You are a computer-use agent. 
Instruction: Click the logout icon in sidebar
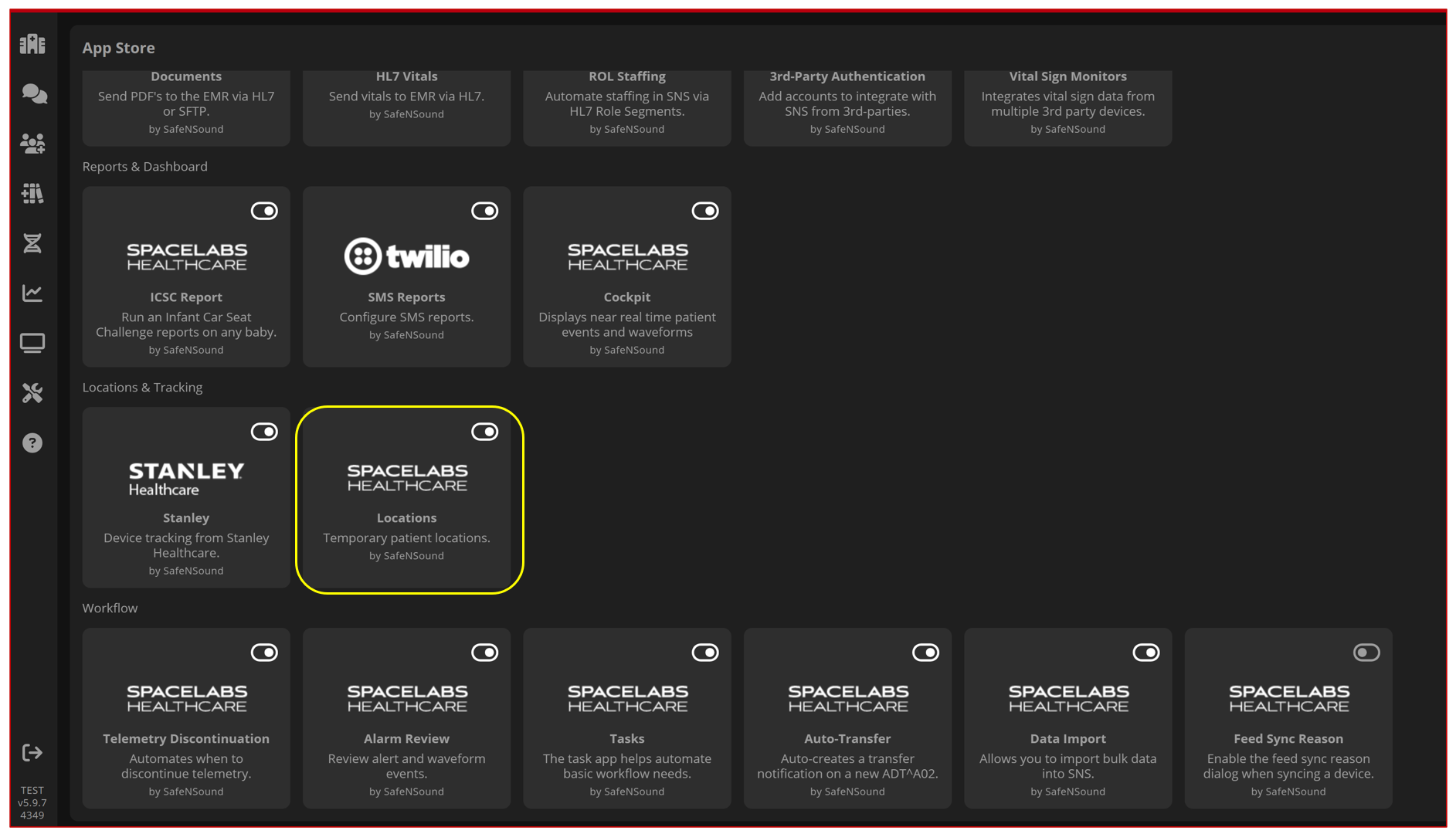tap(32, 753)
